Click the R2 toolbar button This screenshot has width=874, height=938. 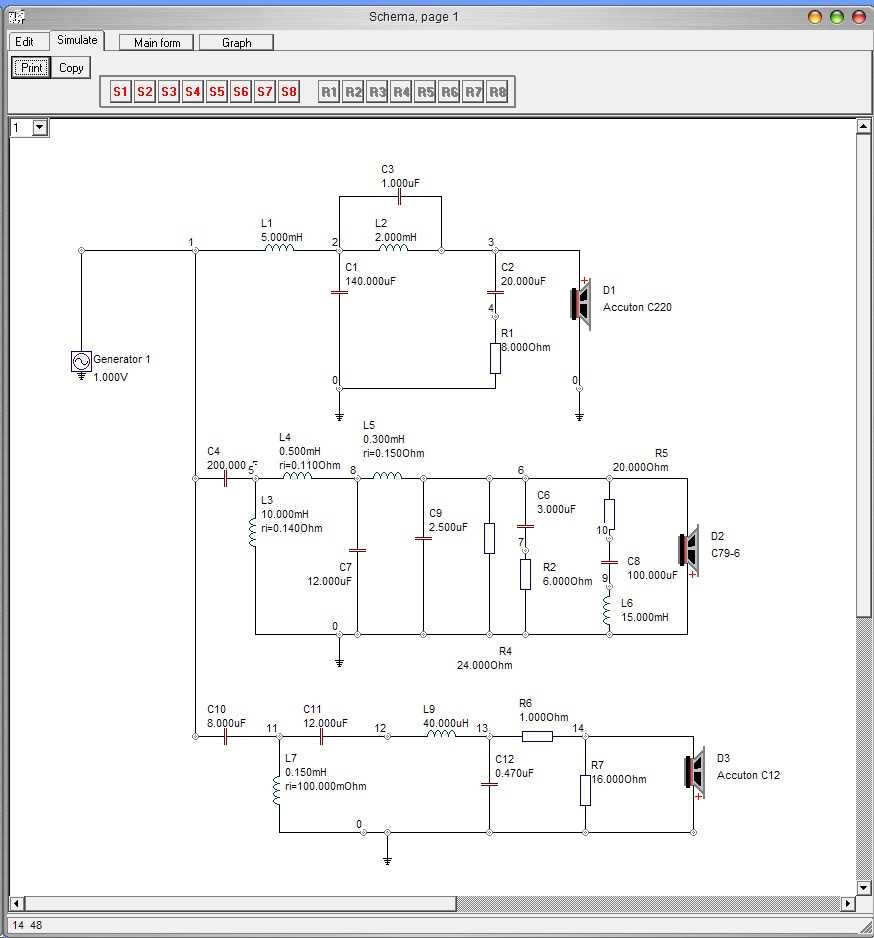coord(353,92)
